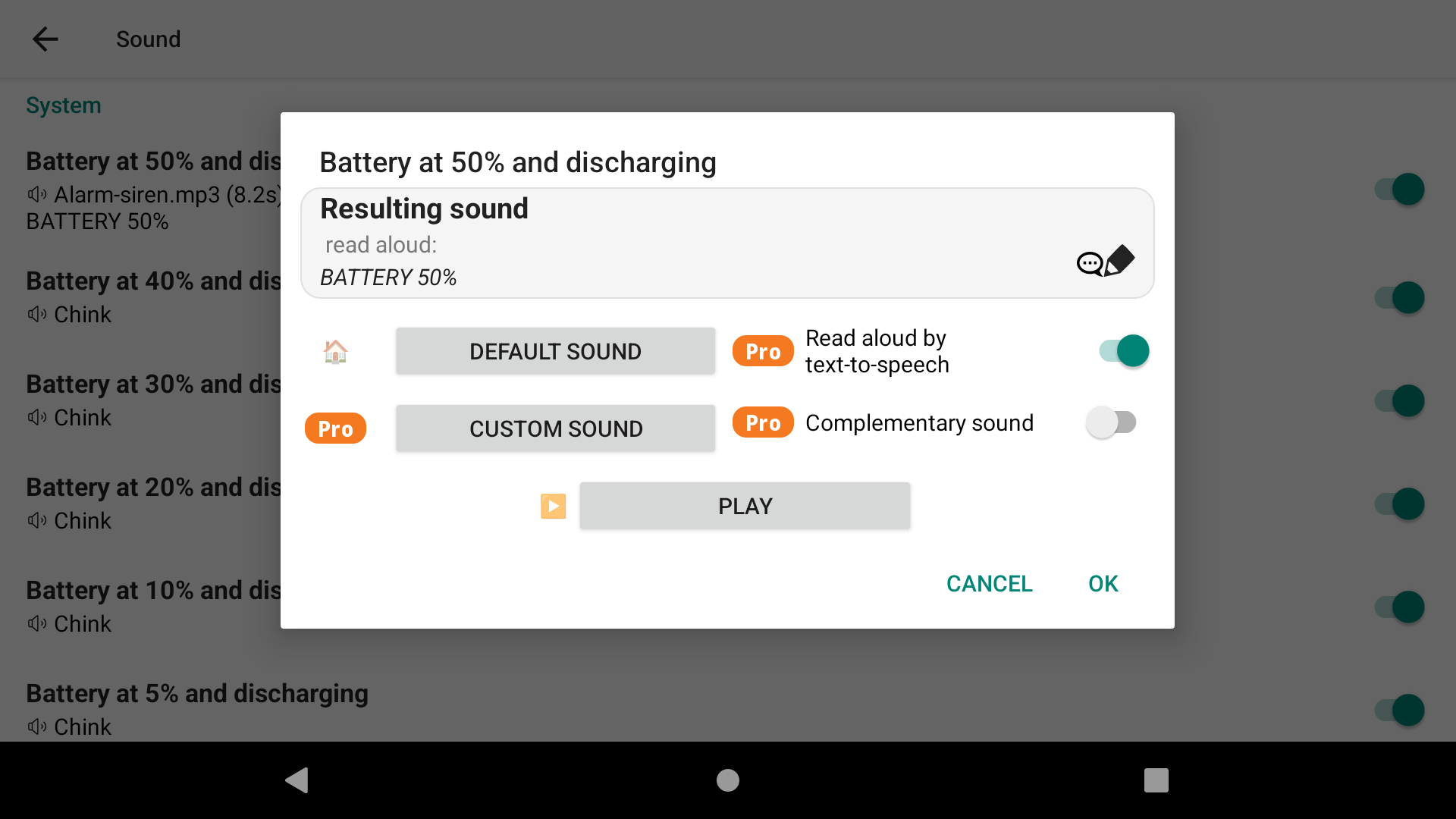Click the Pro badge beside Complementary sound

[x=763, y=422]
